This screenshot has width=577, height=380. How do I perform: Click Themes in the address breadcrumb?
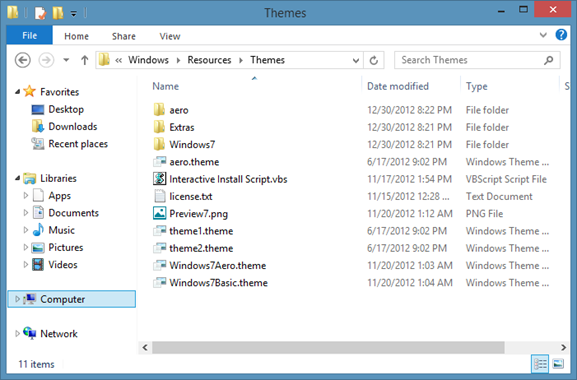pos(268,60)
